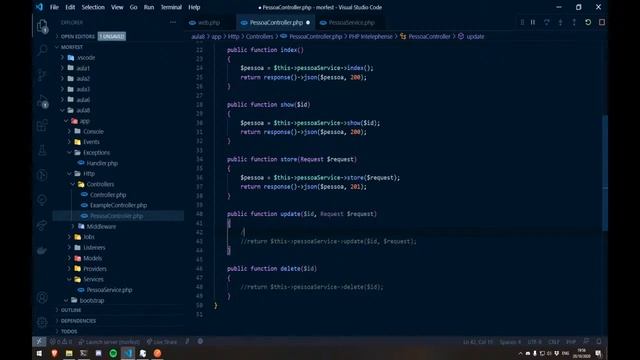This screenshot has width=640, height=360.
Task: Click feedback icon in status bar
Action: 586,341
